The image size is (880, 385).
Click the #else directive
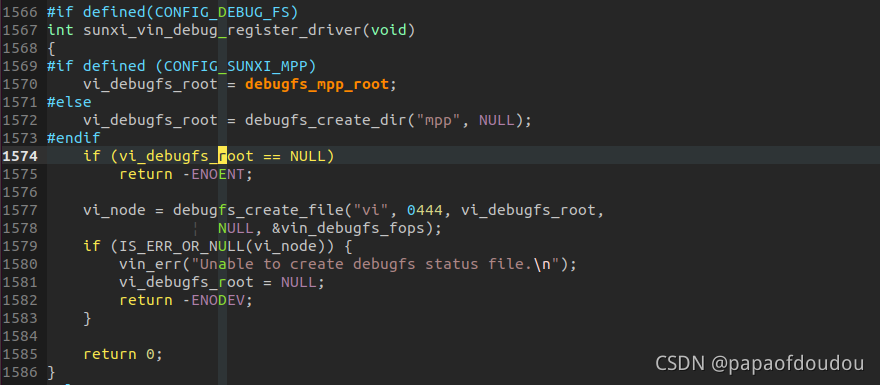[x=70, y=102]
